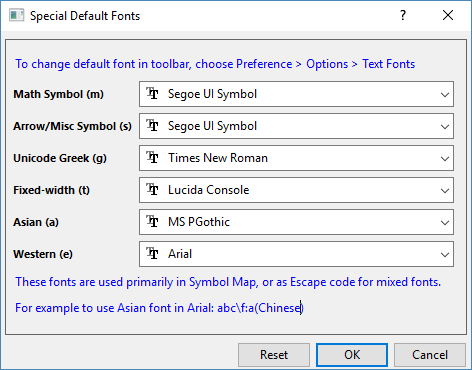Expand the Western font dropdown arrow
472x370 pixels.
click(x=445, y=255)
